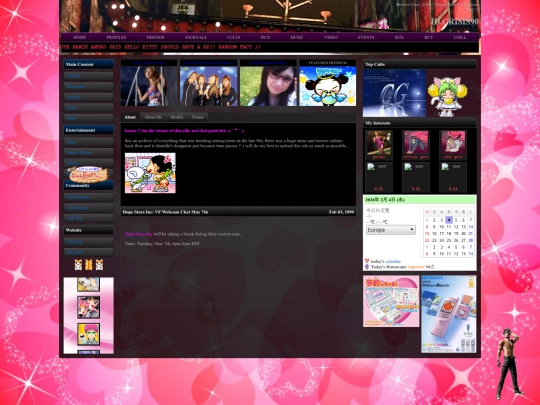Open the Chat Room sidebar button
The width and height of the screenshot is (540, 405).
pyautogui.click(x=89, y=208)
